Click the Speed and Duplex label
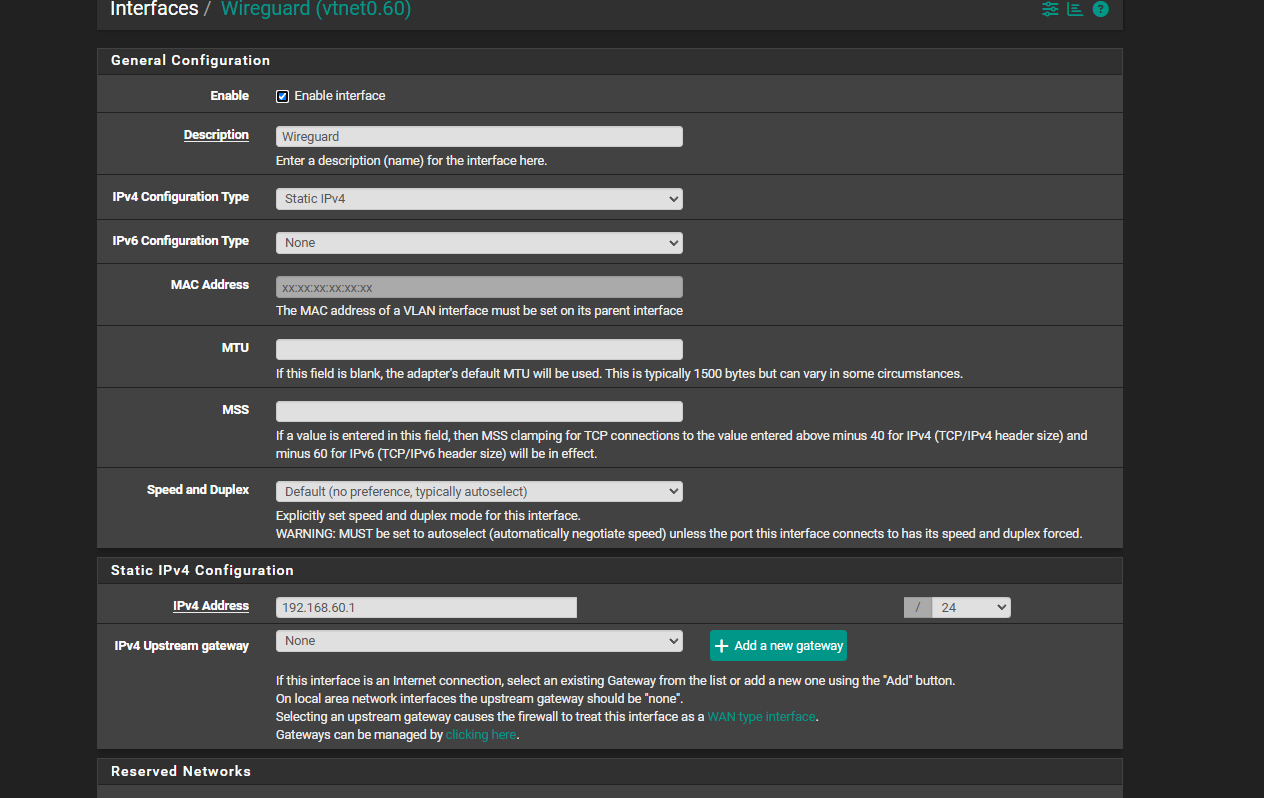1264x798 pixels. click(198, 490)
